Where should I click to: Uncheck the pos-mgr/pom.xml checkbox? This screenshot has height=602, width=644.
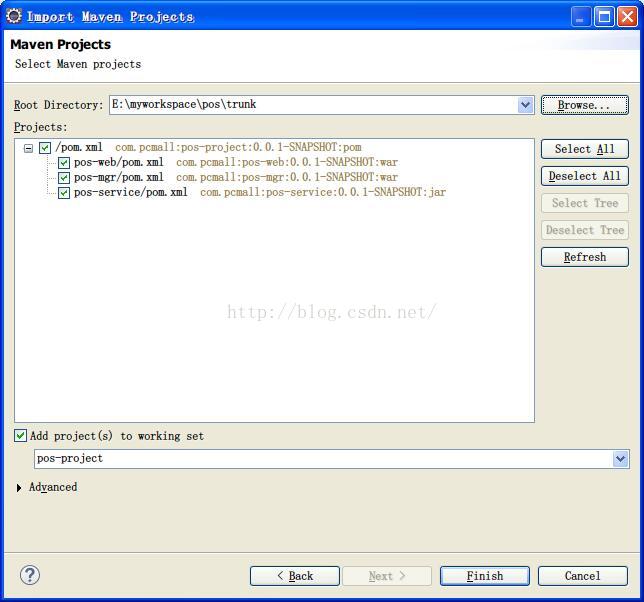[64, 178]
